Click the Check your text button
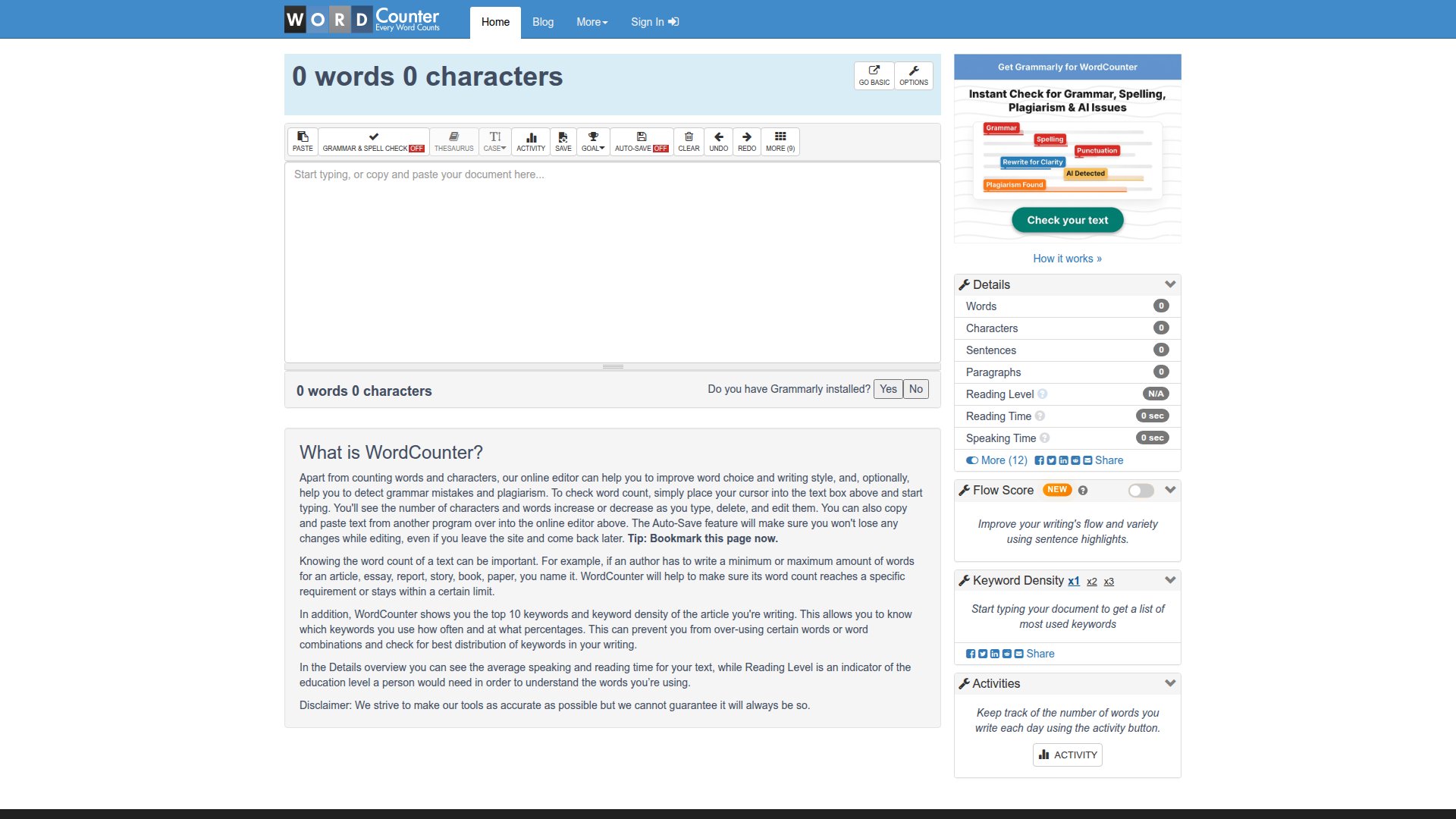Image resolution: width=1456 pixels, height=819 pixels. pos(1068,221)
